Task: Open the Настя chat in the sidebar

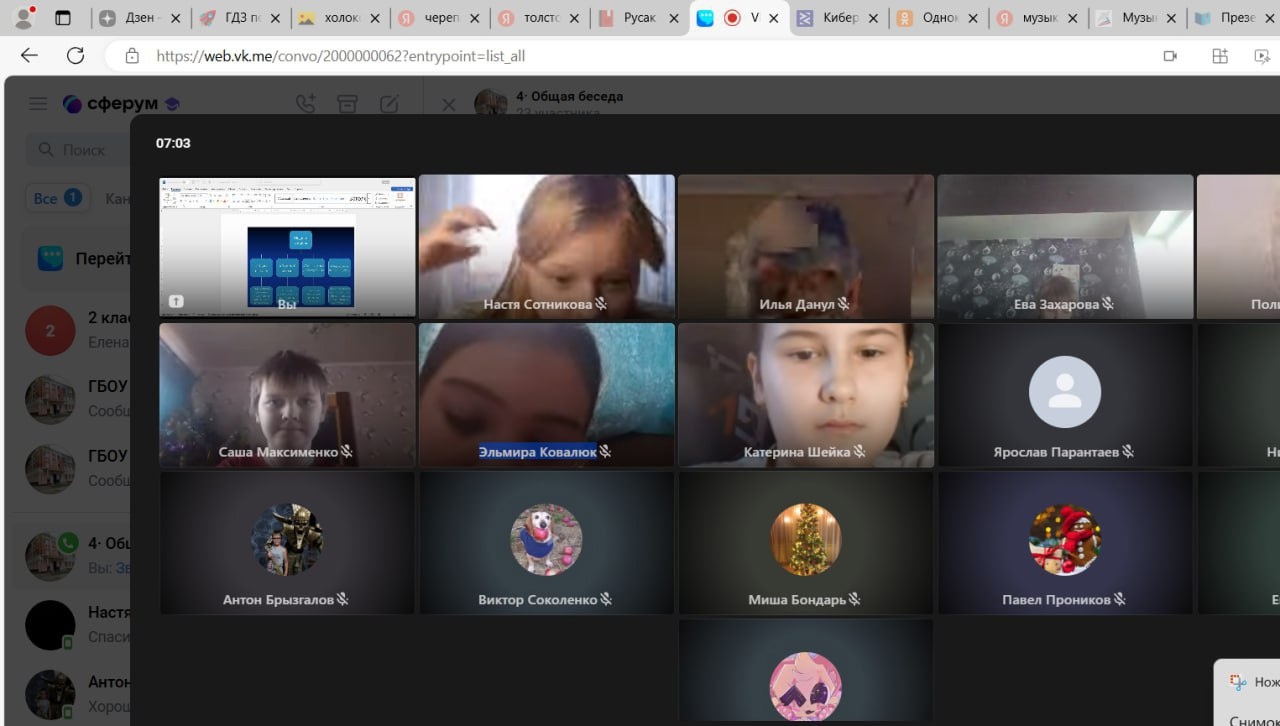Action: [x=77, y=624]
